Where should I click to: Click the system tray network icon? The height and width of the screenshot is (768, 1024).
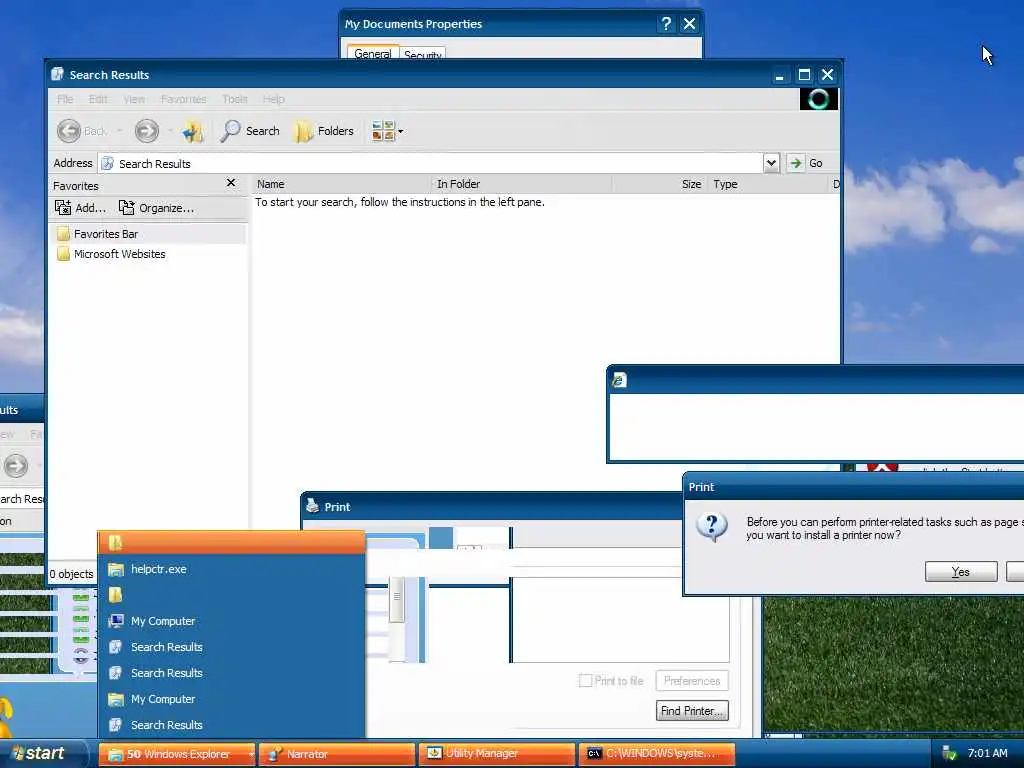(949, 754)
